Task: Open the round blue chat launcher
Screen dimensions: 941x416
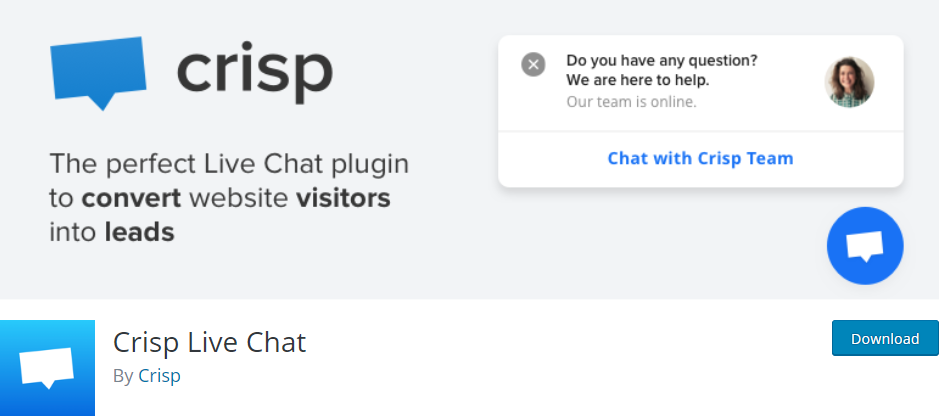Action: click(x=865, y=245)
